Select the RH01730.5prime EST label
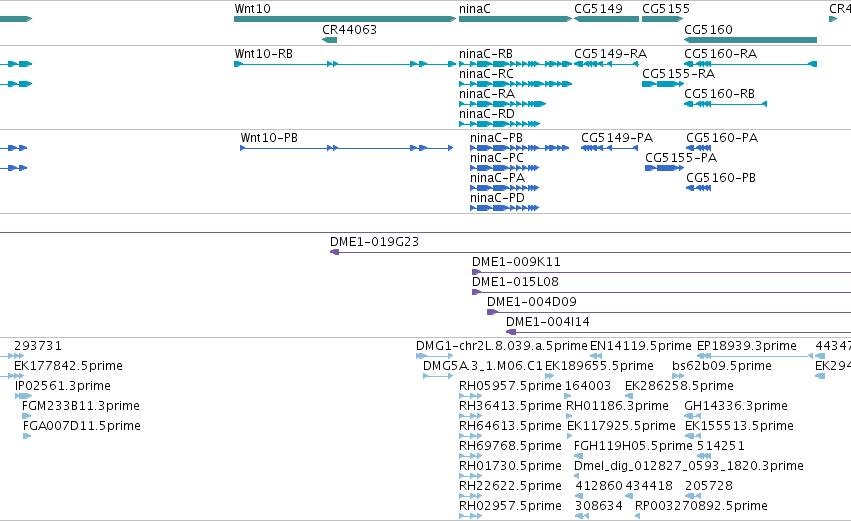The width and height of the screenshot is (851, 521). click(x=510, y=467)
